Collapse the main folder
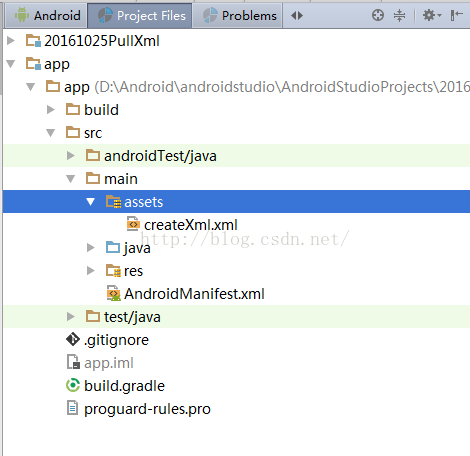 (x=71, y=179)
